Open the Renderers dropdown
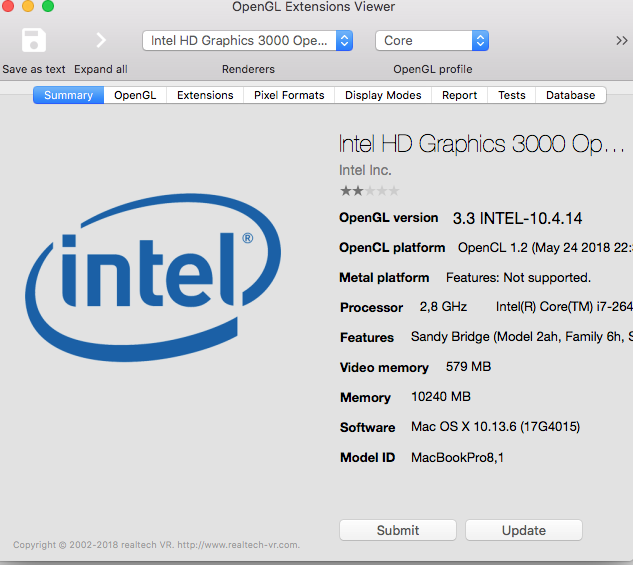Viewport: 633px width, 565px height. [247, 41]
